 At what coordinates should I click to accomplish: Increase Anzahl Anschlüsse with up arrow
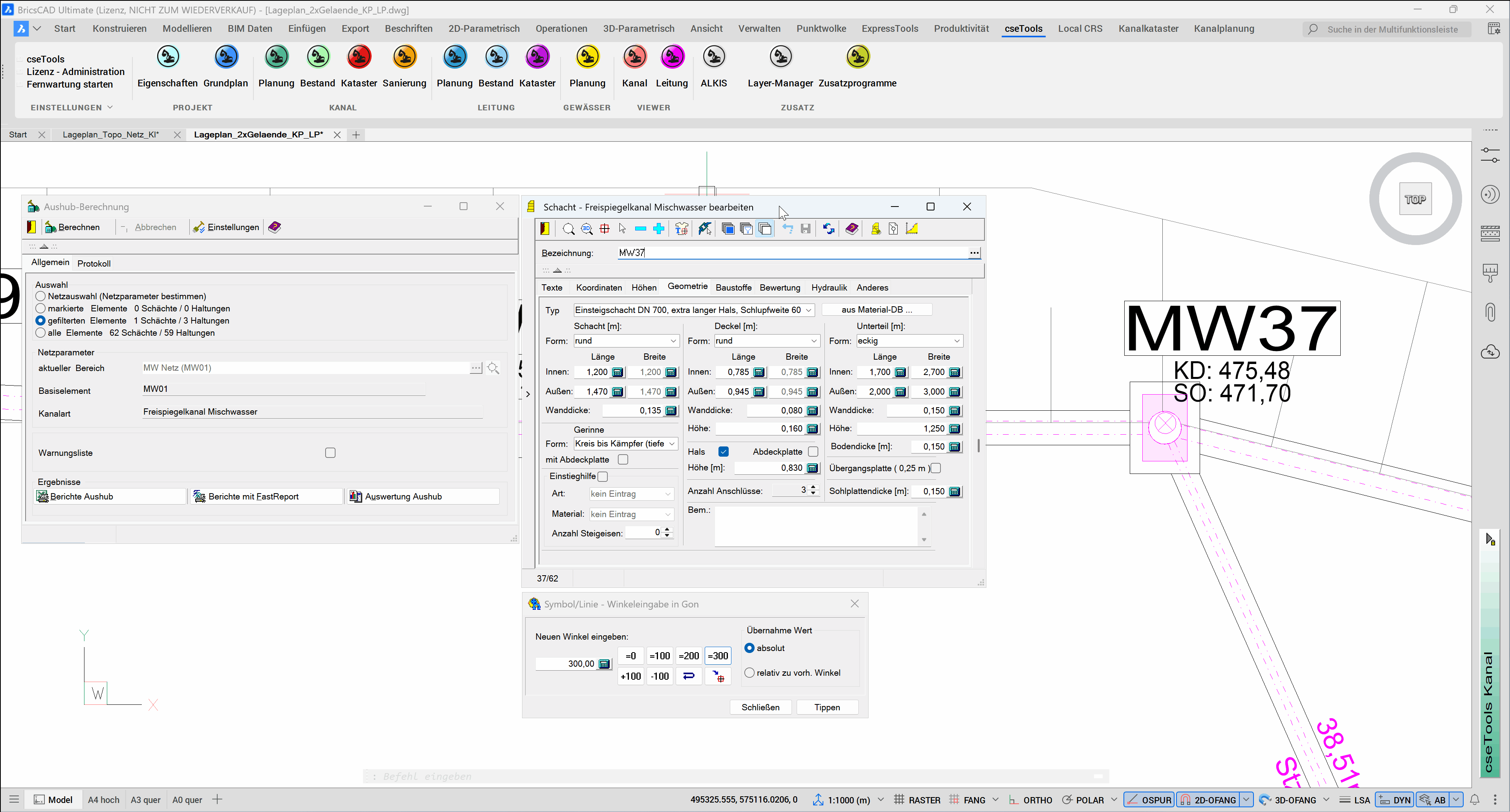pyautogui.click(x=813, y=487)
